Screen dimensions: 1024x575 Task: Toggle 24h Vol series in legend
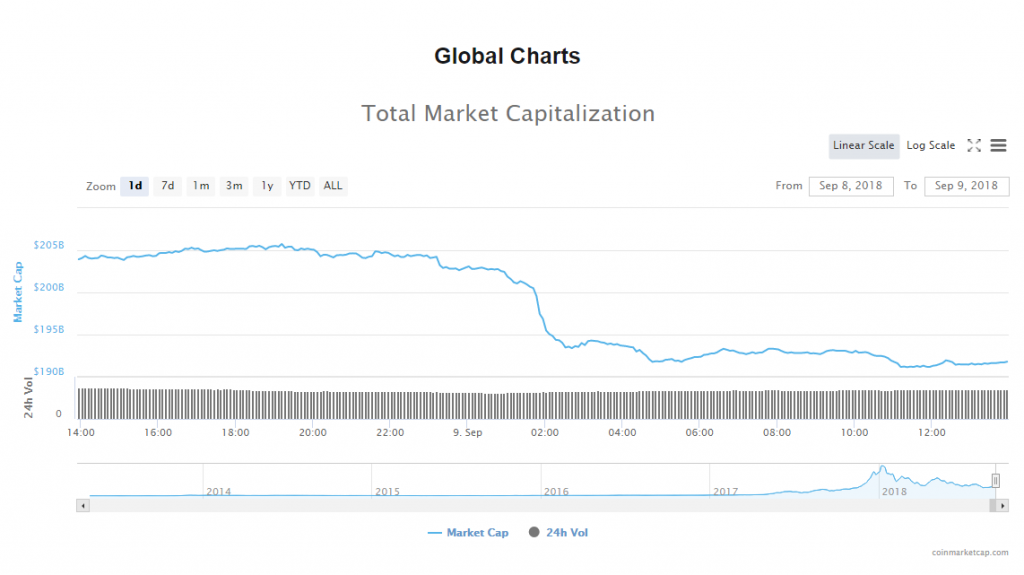point(559,533)
